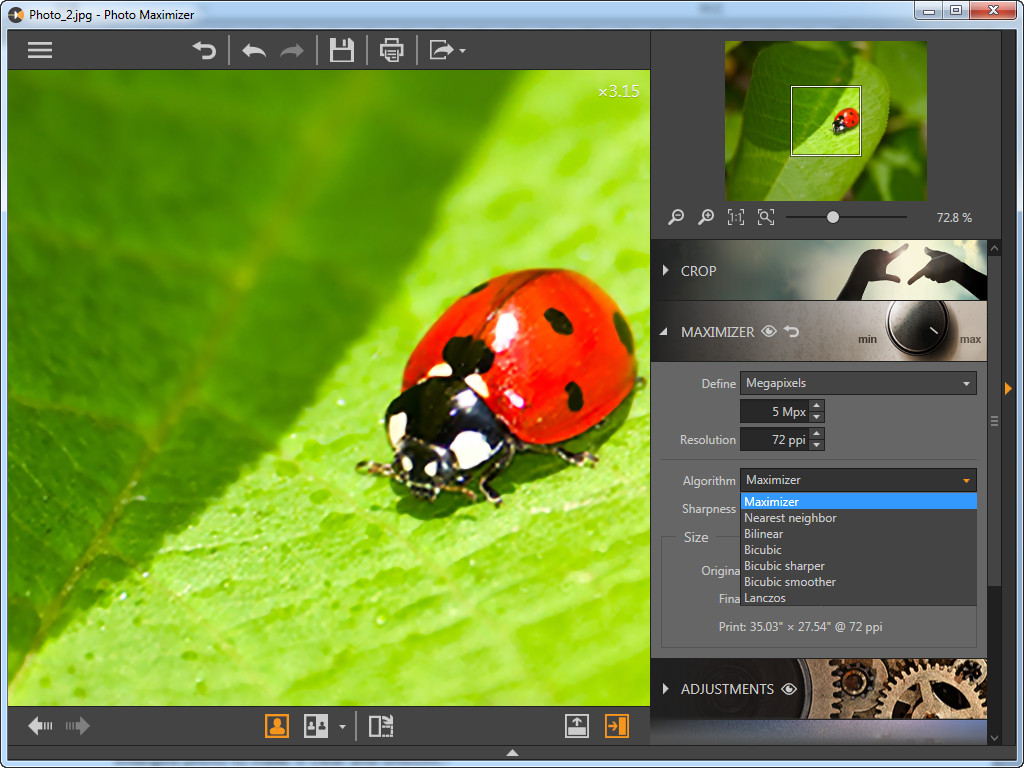Open the hamburger main menu
1024x768 pixels.
(x=40, y=50)
